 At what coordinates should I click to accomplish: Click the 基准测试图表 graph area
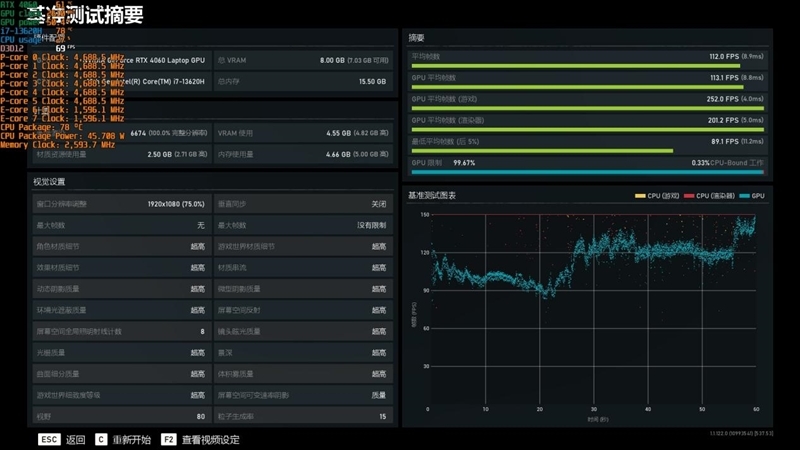pyautogui.click(x=592, y=309)
